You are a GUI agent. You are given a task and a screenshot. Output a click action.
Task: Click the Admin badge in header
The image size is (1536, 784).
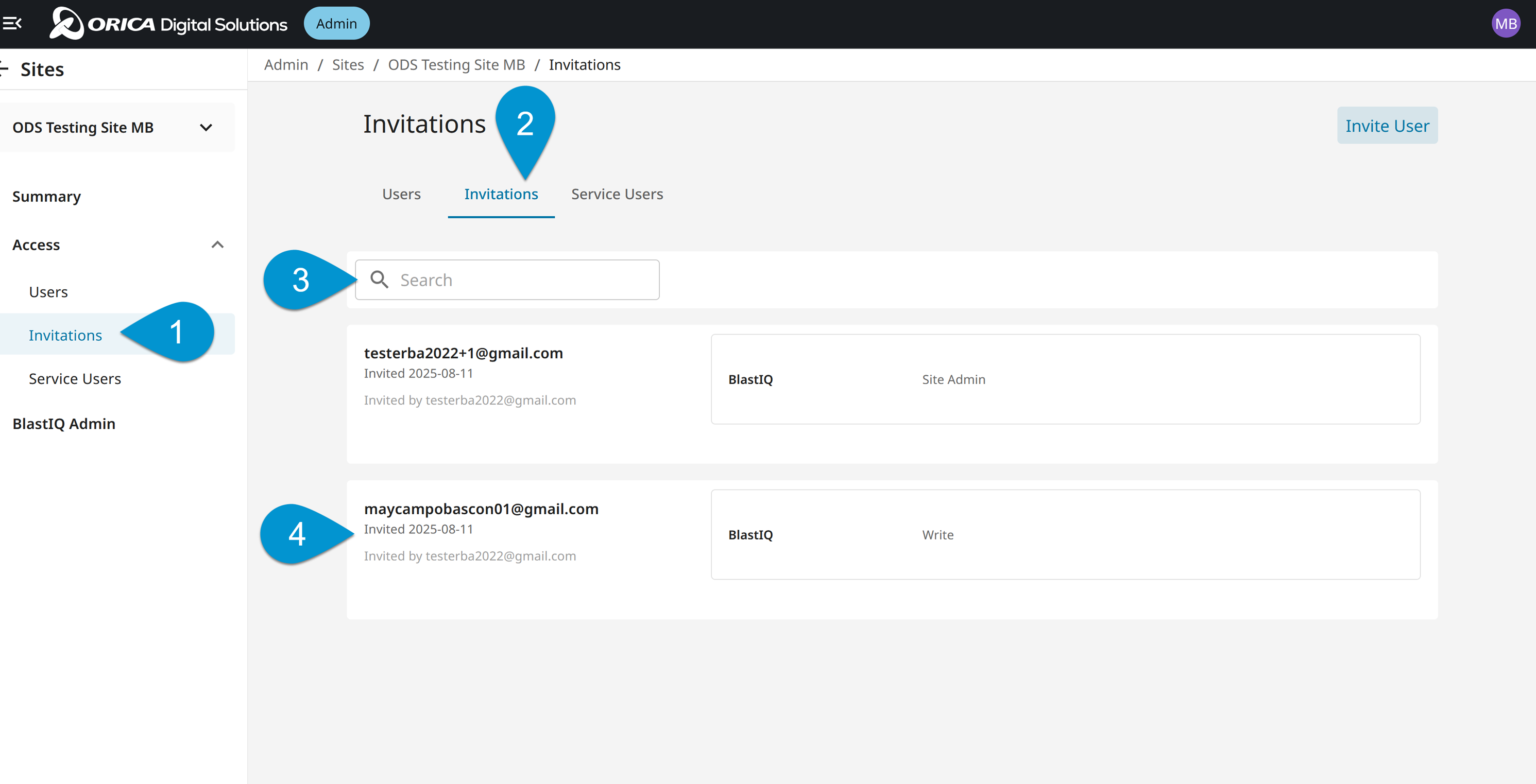336,24
